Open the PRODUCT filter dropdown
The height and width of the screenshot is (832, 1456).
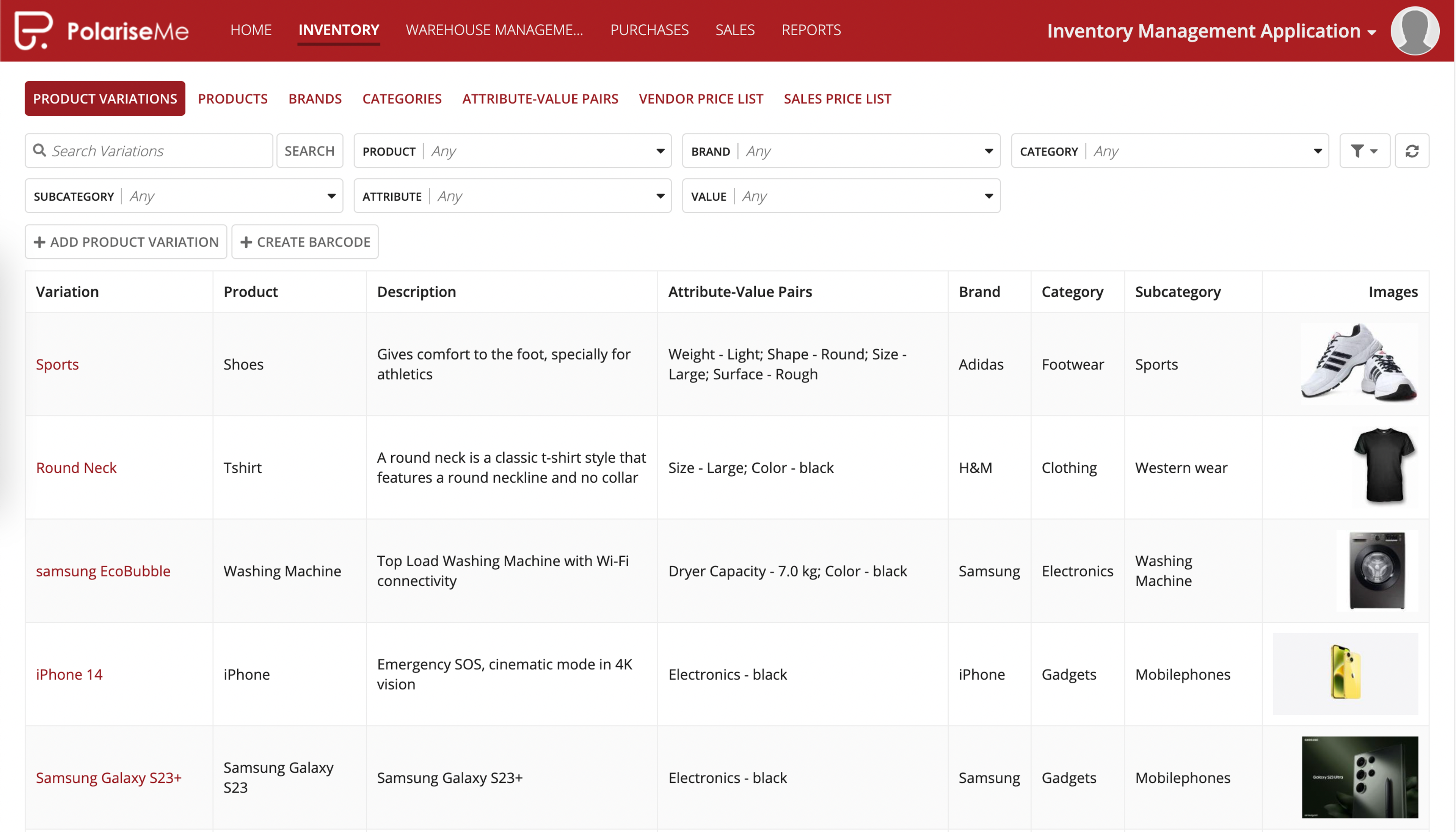pyautogui.click(x=512, y=151)
